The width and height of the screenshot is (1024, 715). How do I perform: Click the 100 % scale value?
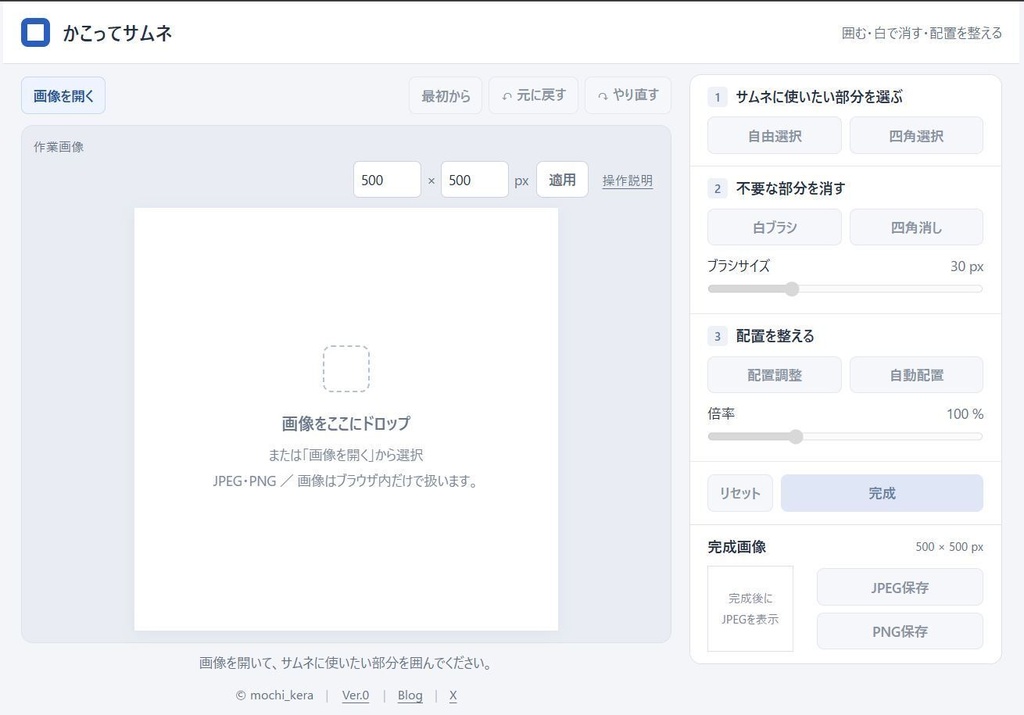tap(965, 414)
